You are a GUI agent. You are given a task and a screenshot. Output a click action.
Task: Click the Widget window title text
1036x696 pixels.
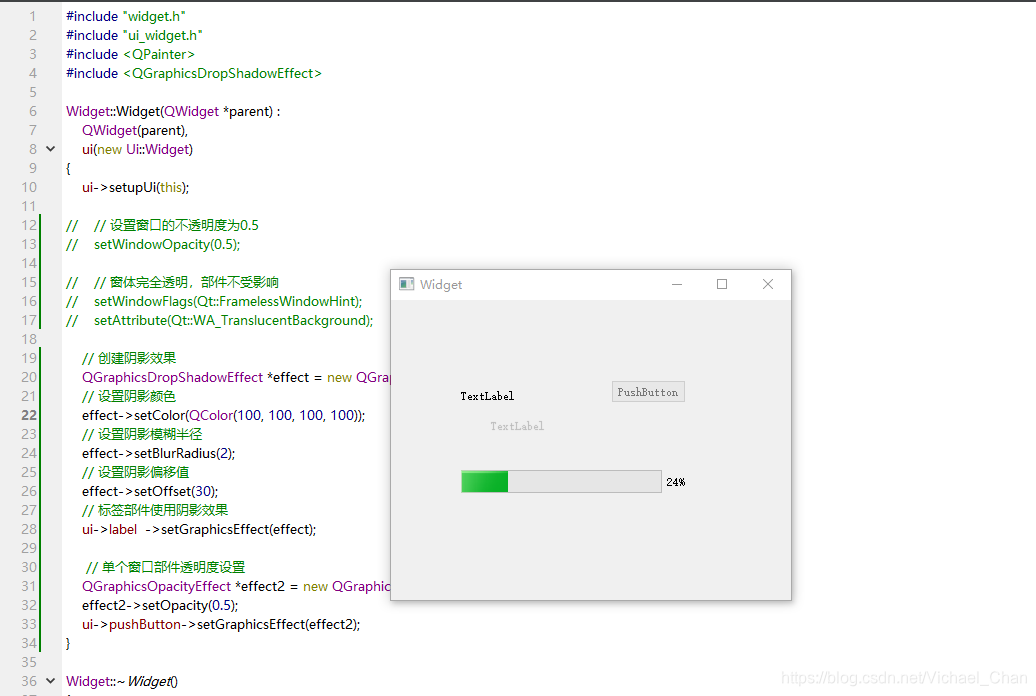click(441, 285)
